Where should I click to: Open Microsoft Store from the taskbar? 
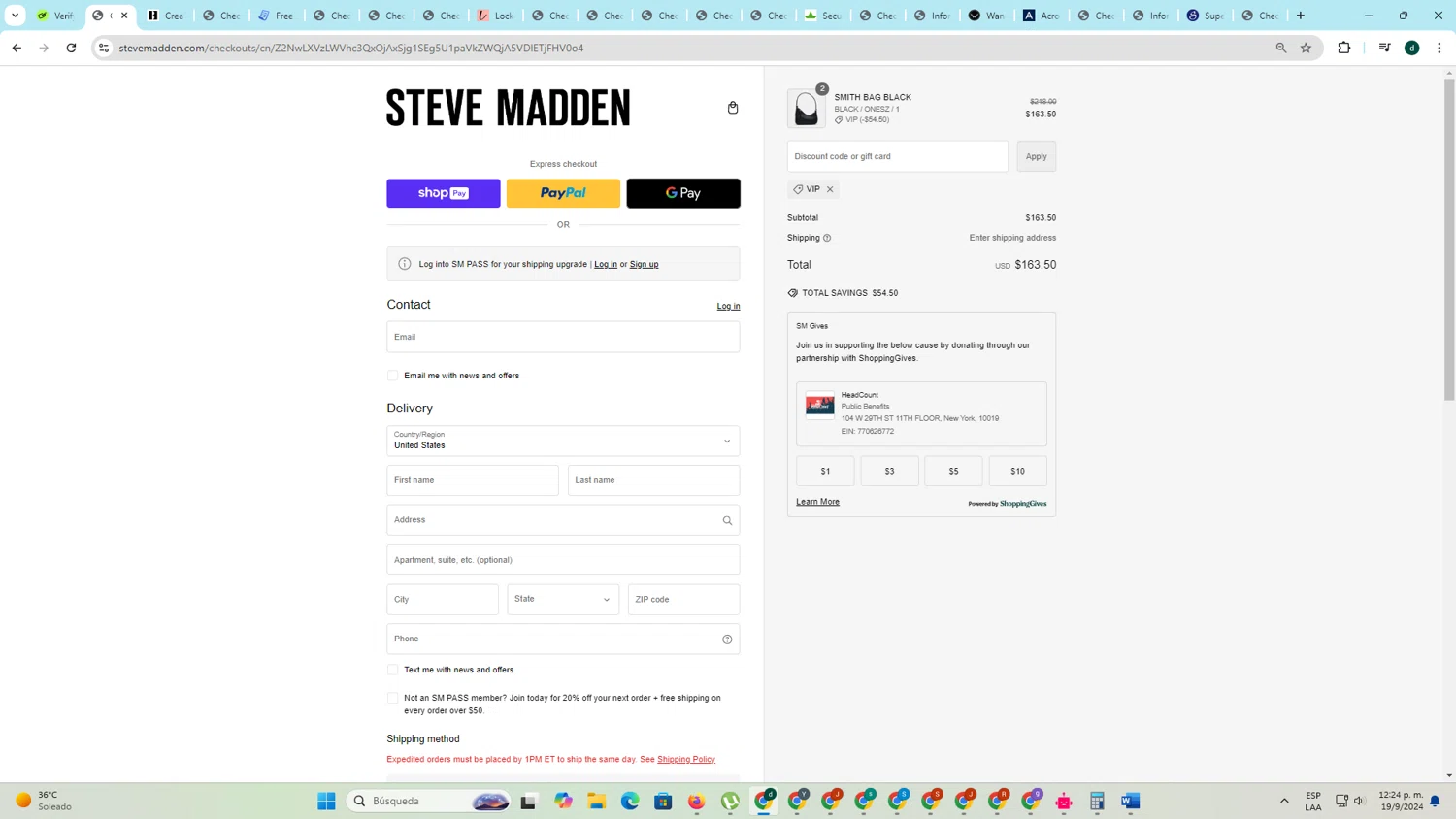(663, 801)
